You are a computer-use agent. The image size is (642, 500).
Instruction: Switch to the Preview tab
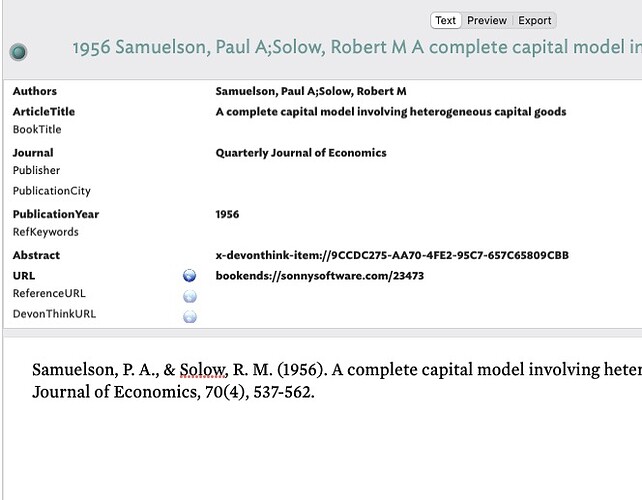click(x=487, y=20)
